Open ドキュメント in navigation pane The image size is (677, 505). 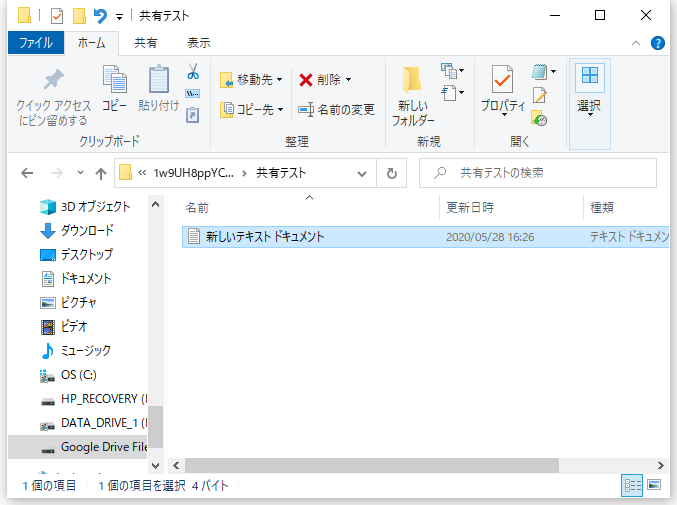(x=76, y=279)
